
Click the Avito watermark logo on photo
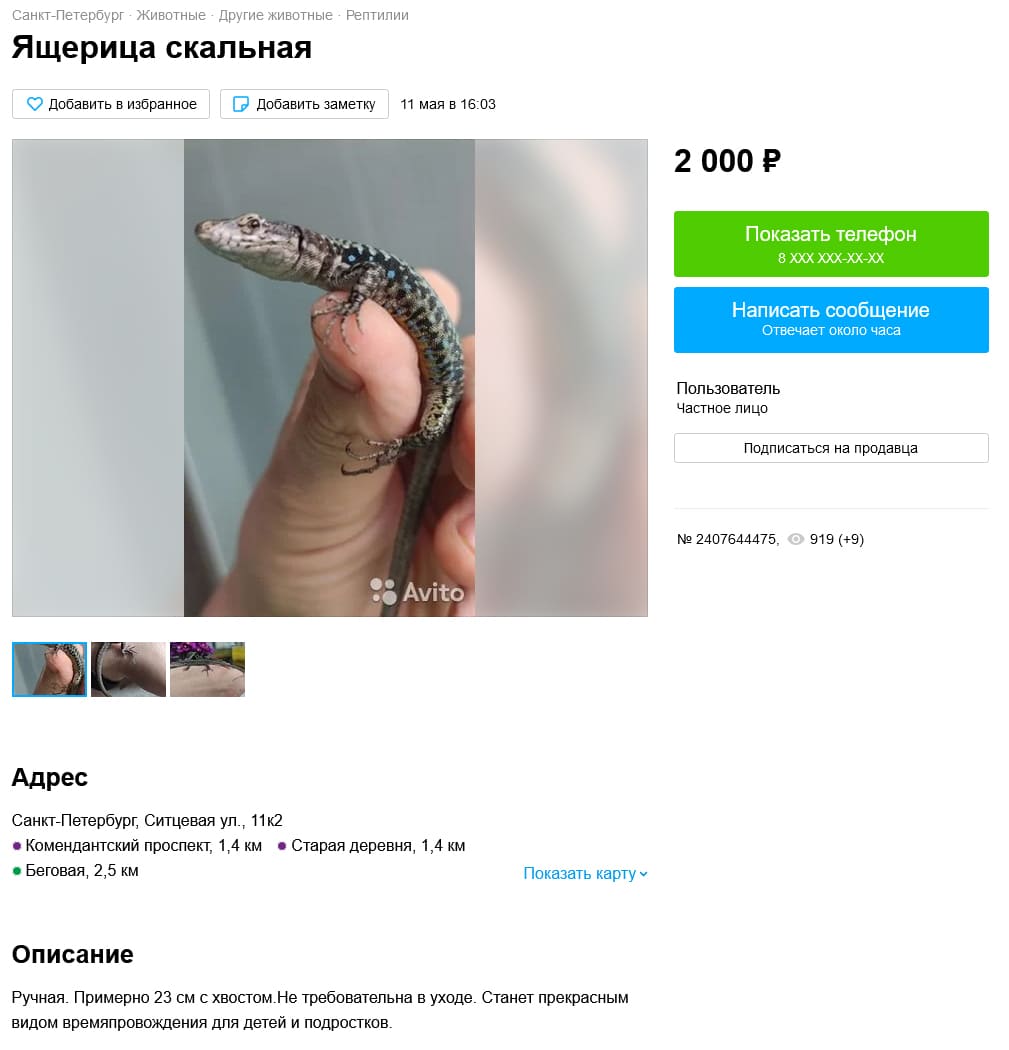[x=417, y=591]
